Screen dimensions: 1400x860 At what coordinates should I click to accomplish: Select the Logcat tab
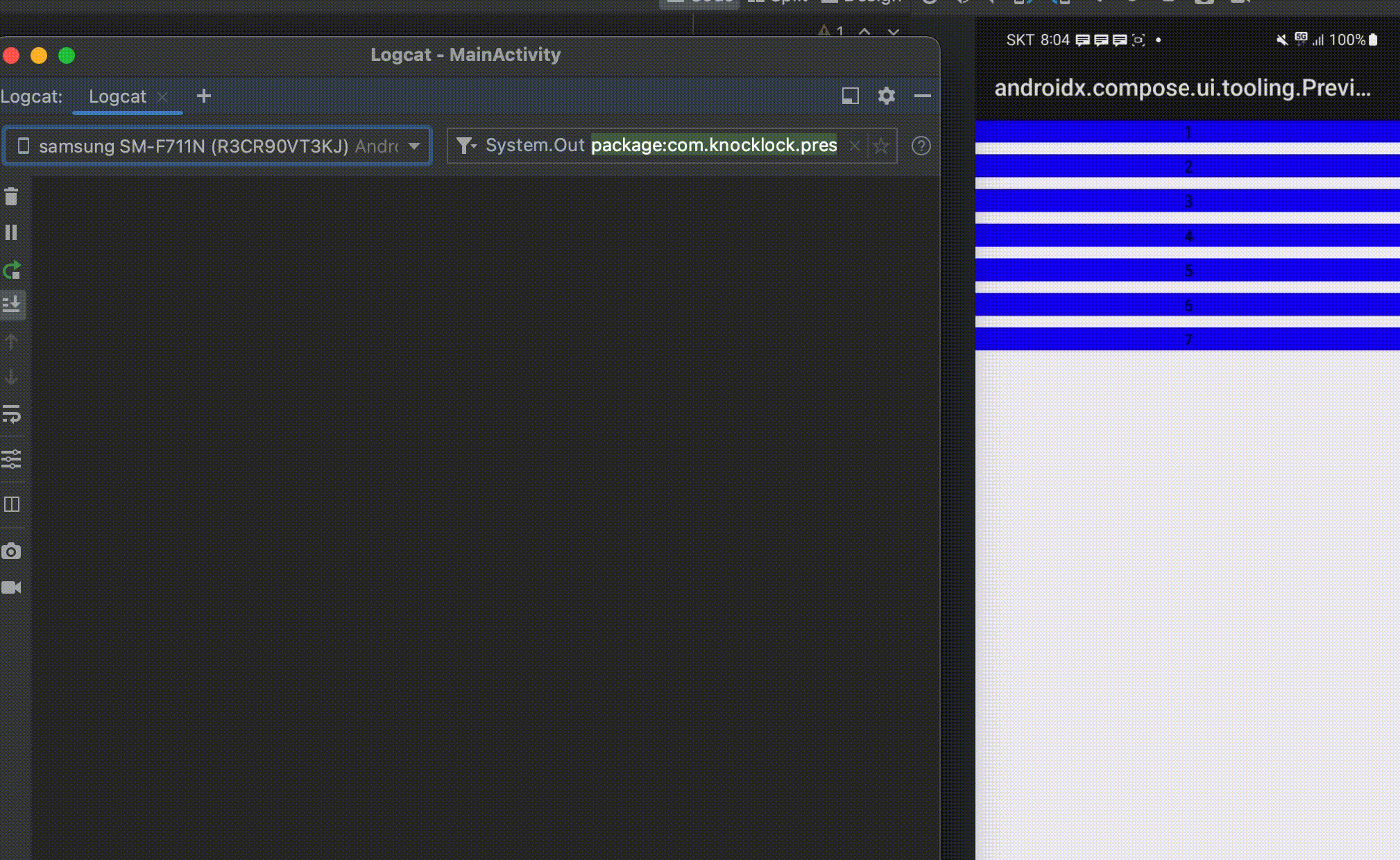117,96
